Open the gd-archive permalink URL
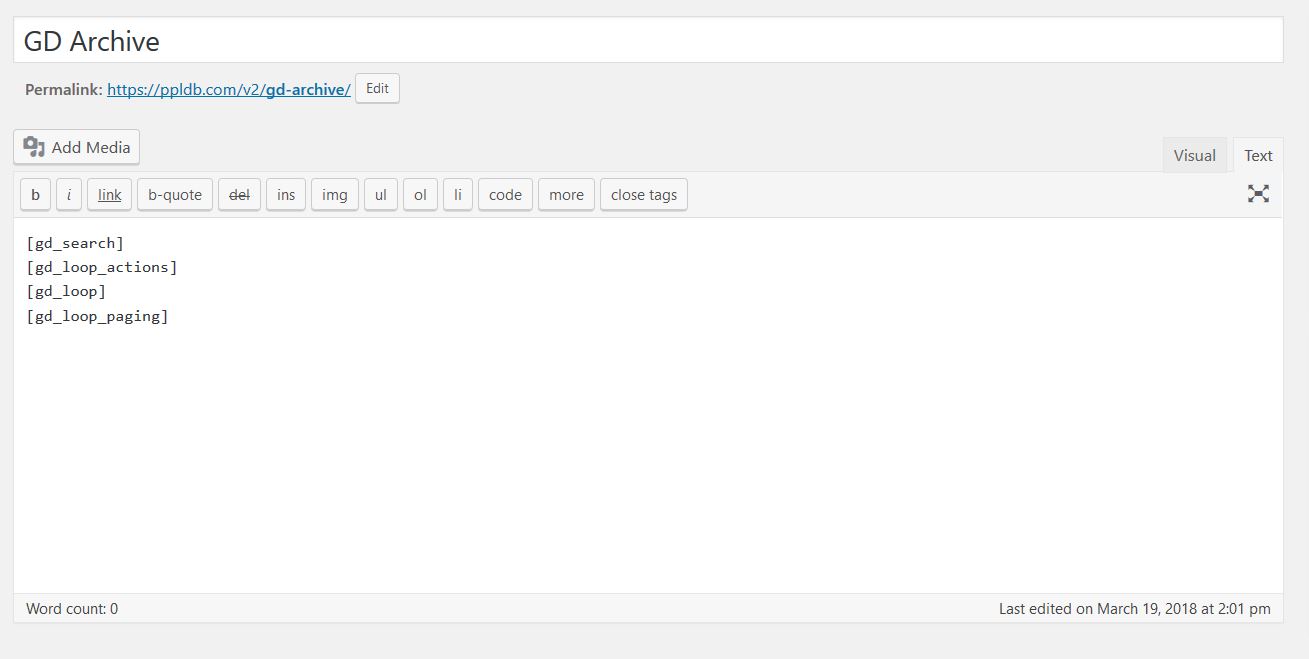1309x659 pixels. pyautogui.click(x=228, y=89)
